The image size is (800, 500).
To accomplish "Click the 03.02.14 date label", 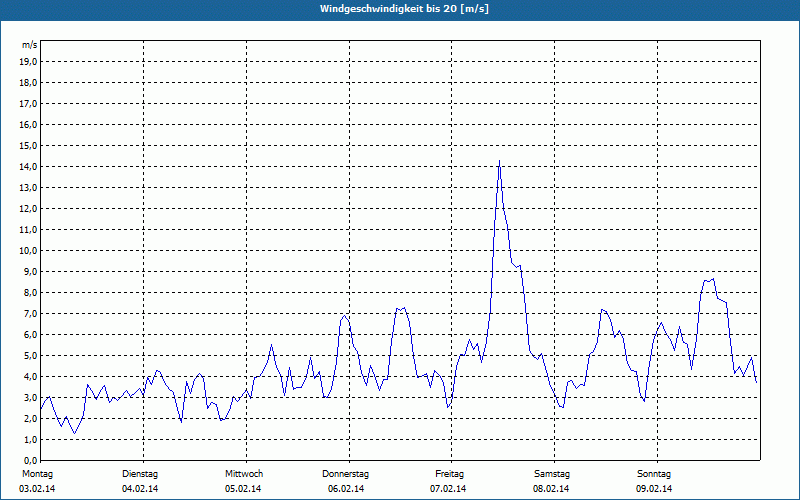I will [37, 489].
